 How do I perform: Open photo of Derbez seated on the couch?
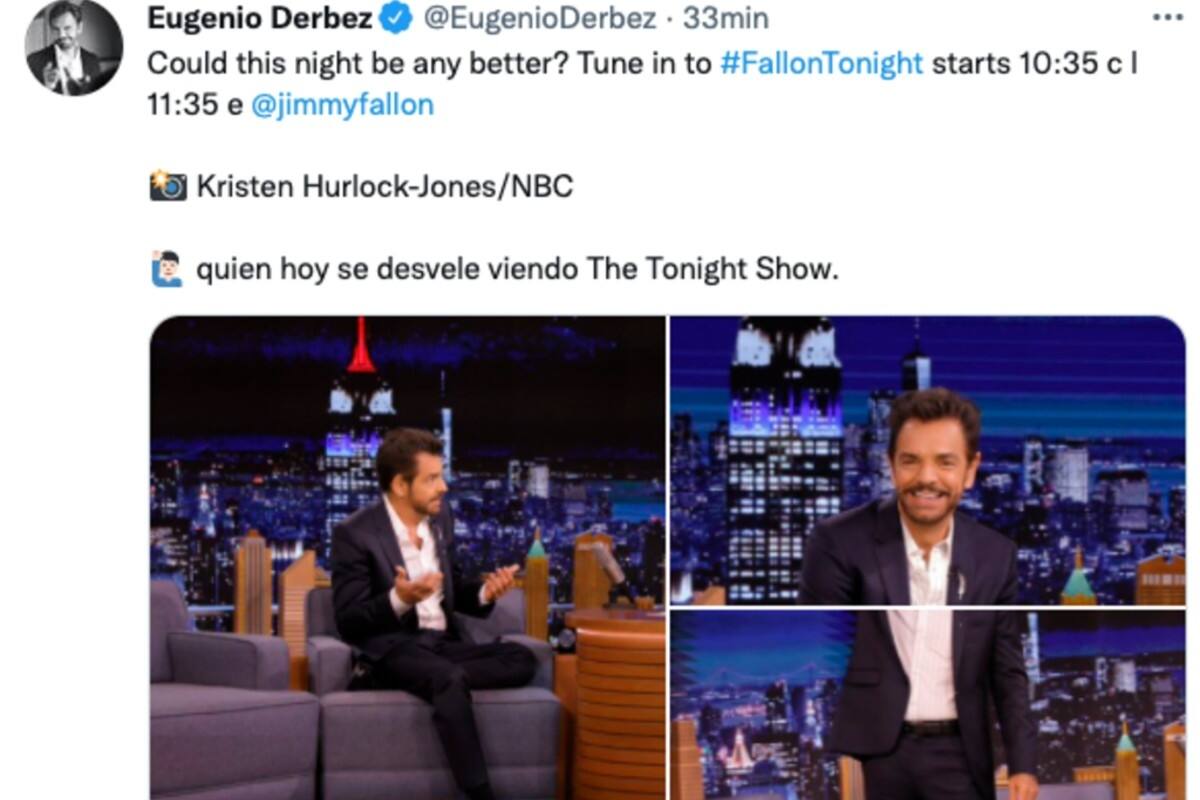click(407, 558)
